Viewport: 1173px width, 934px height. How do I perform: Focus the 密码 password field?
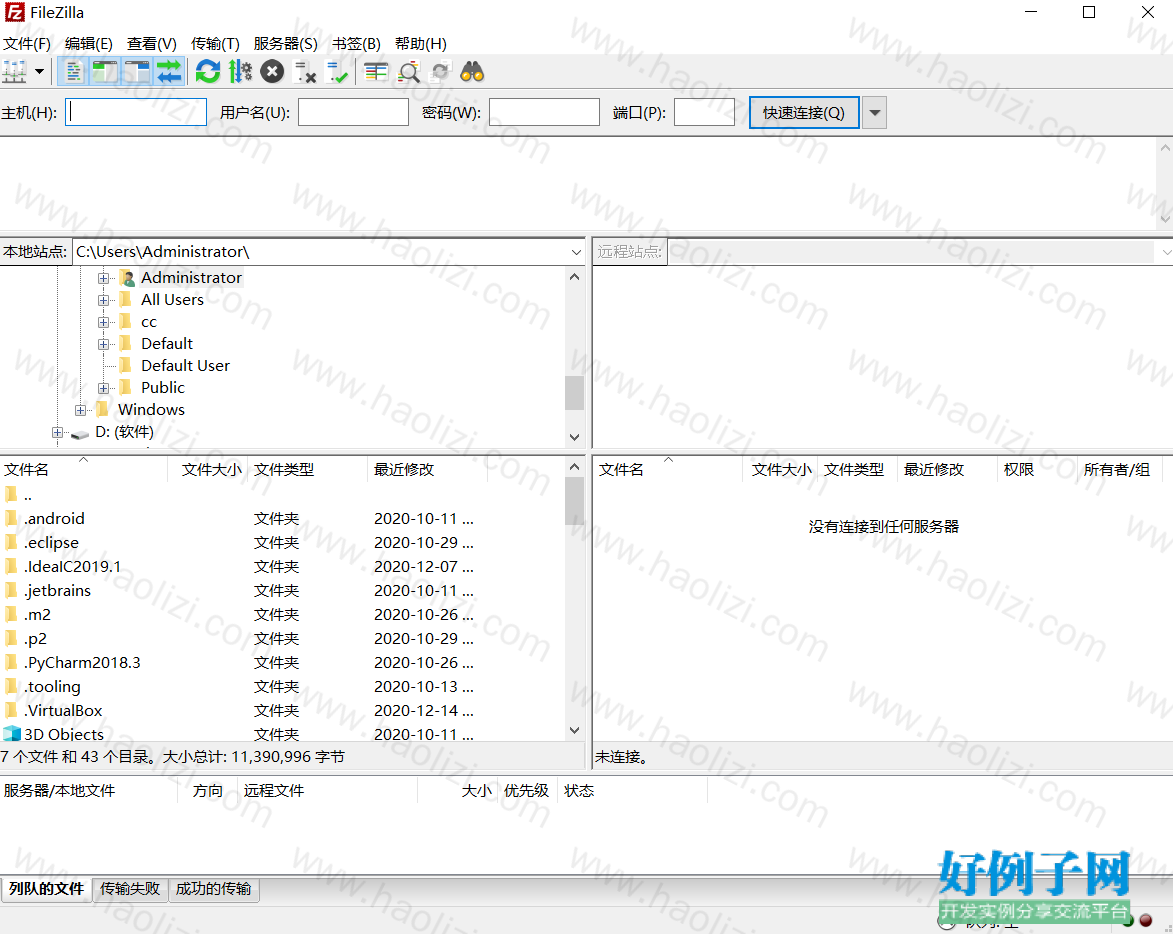pos(544,112)
